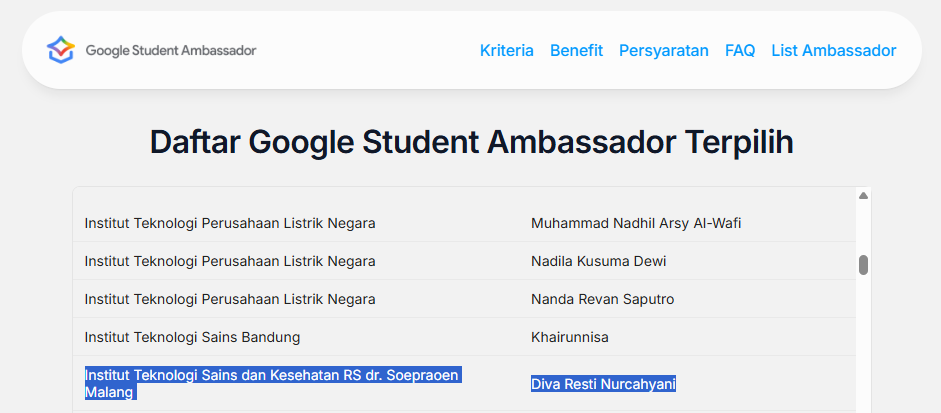941x413 pixels.
Task: Select the Nanda Revan Saputro entry
Action: pos(602,299)
